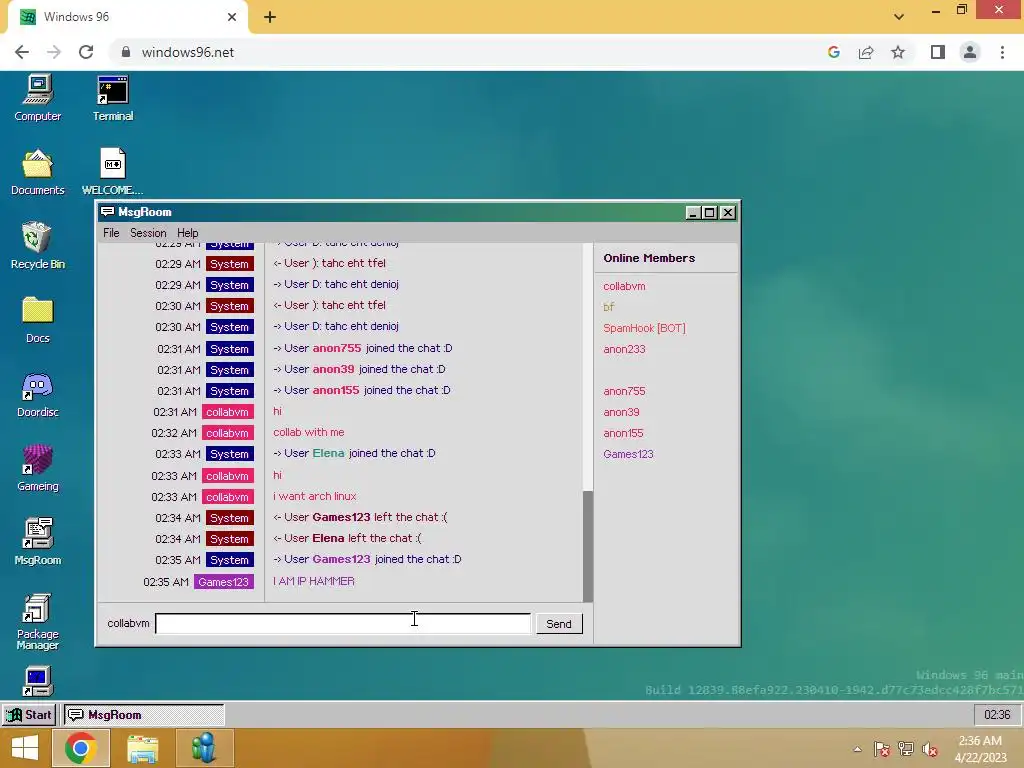Select the Docs folder icon

pos(38,320)
